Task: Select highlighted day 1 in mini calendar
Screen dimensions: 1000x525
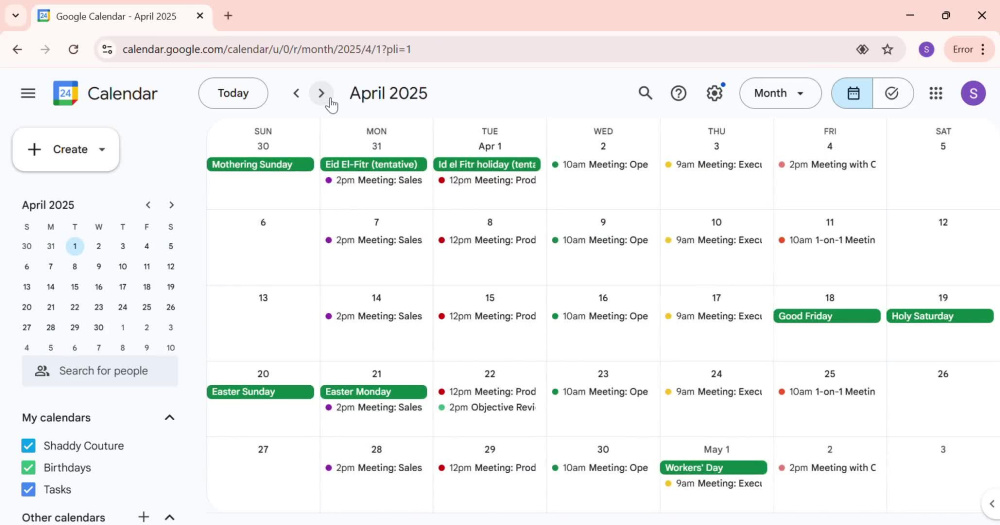Action: click(75, 246)
